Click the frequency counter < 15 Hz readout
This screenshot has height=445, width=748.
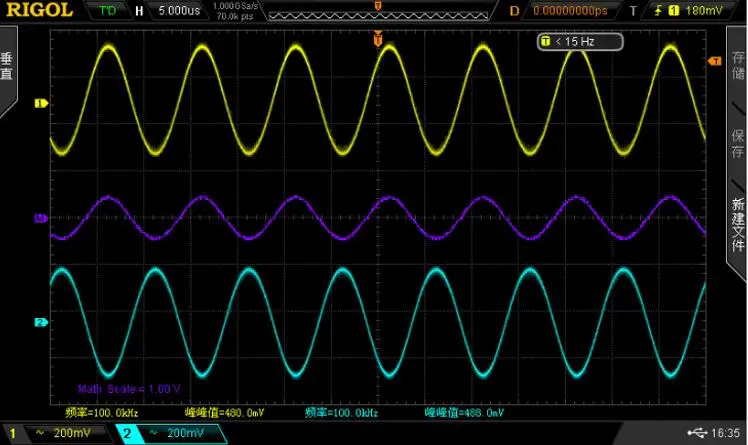[580, 41]
